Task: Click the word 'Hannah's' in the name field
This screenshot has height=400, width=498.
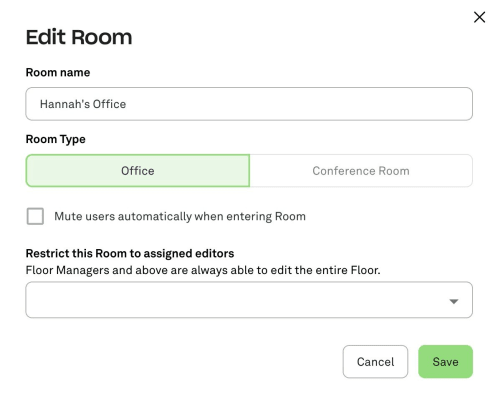Action: pyautogui.click(x=65, y=104)
